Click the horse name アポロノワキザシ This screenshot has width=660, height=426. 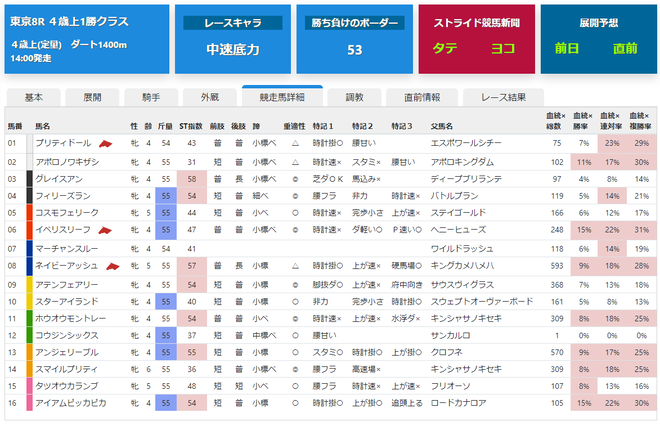[67, 162]
